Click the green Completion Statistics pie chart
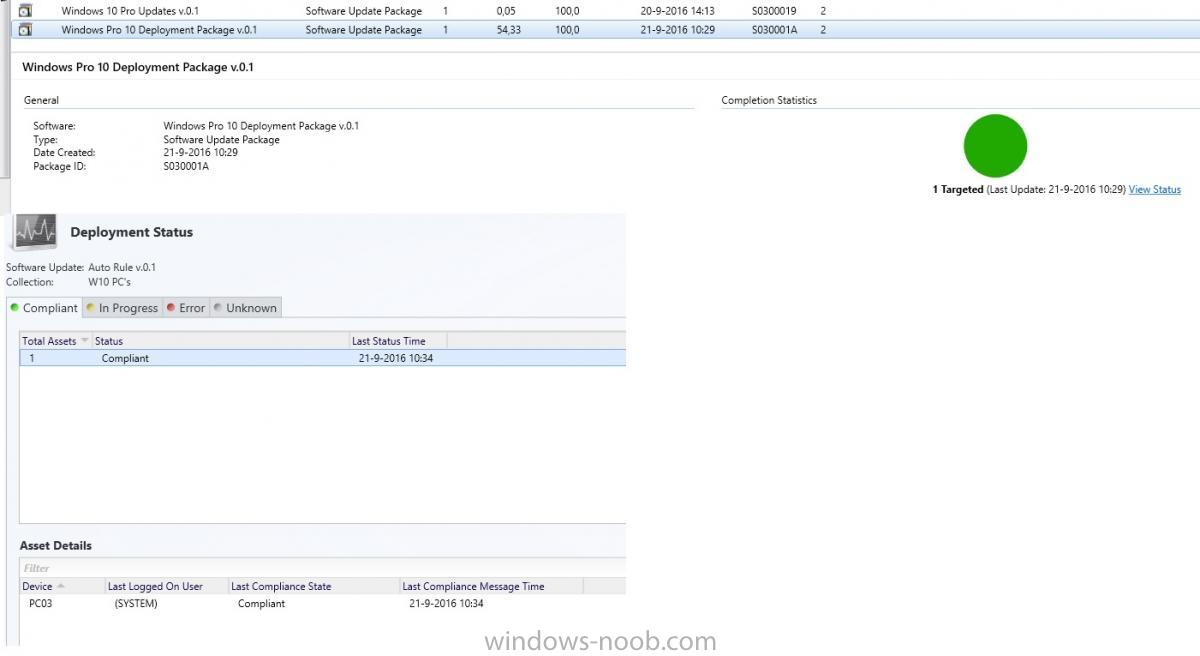 coord(995,146)
